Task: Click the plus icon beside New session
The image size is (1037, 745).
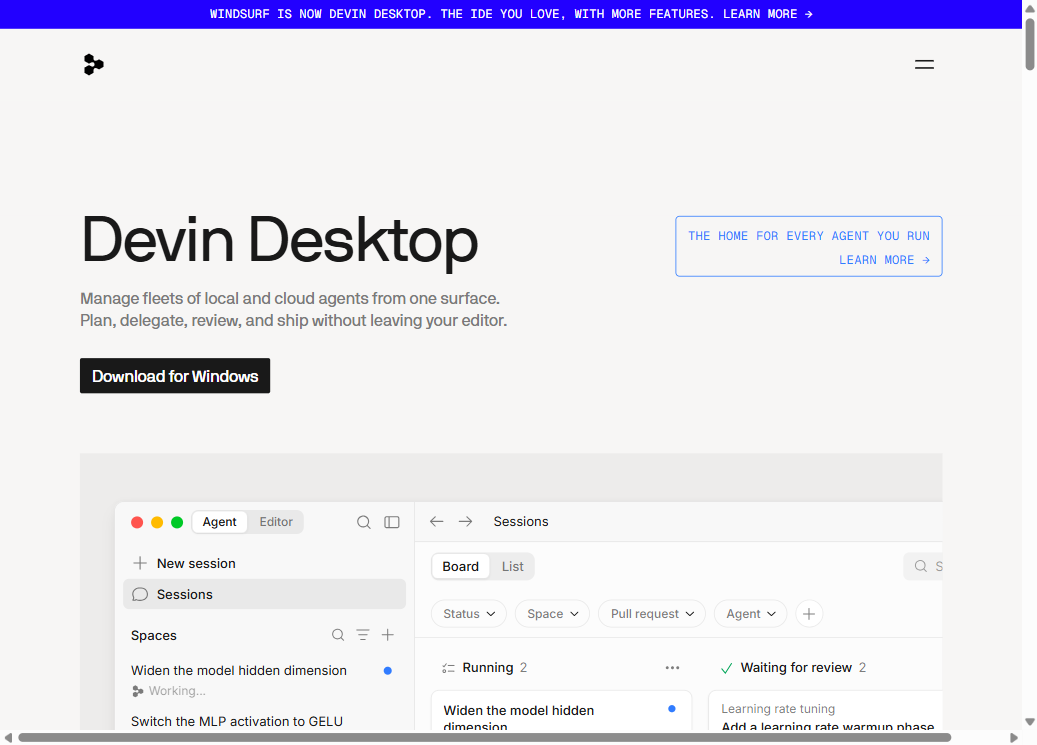Action: (x=140, y=563)
